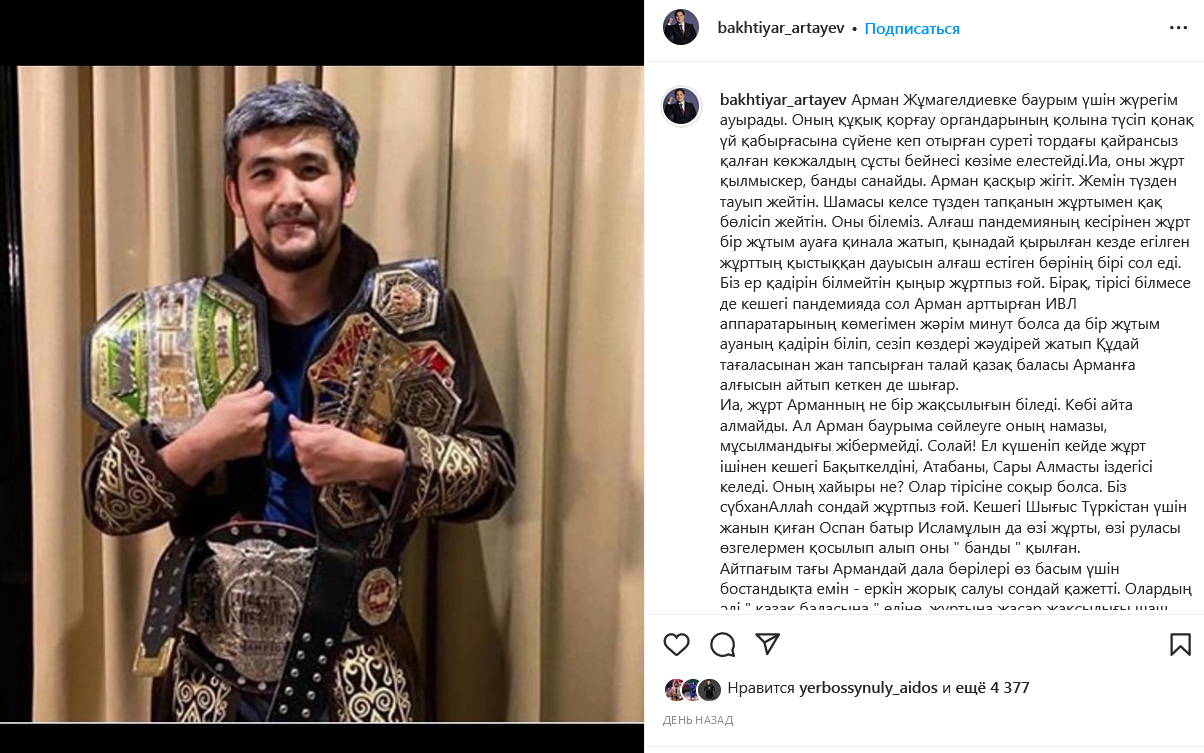Open comments via the speech bubble icon
The width and height of the screenshot is (1204, 753).
[723, 644]
